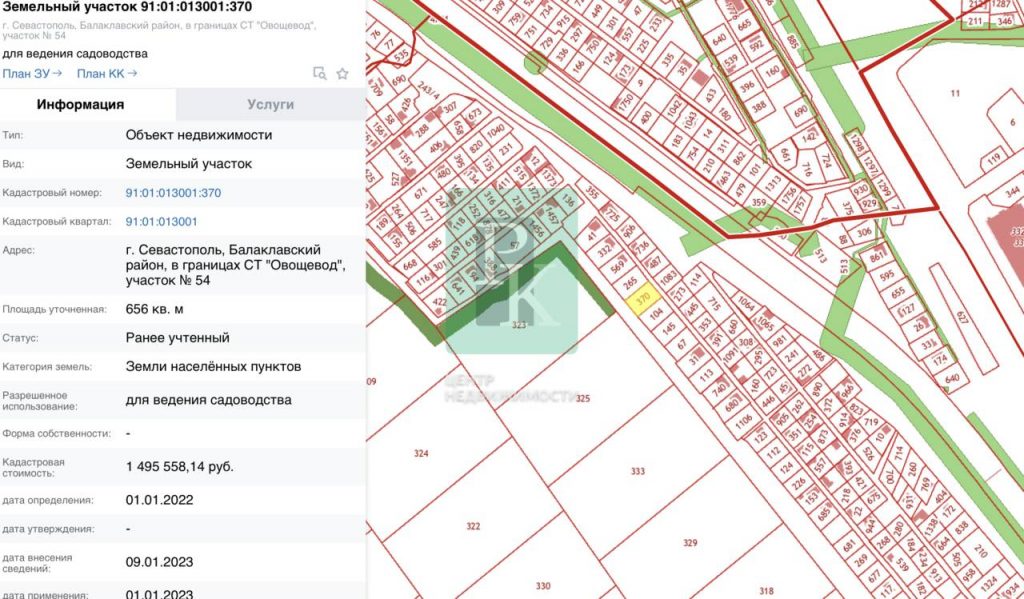Select parcel 318 on the map

[766, 591]
